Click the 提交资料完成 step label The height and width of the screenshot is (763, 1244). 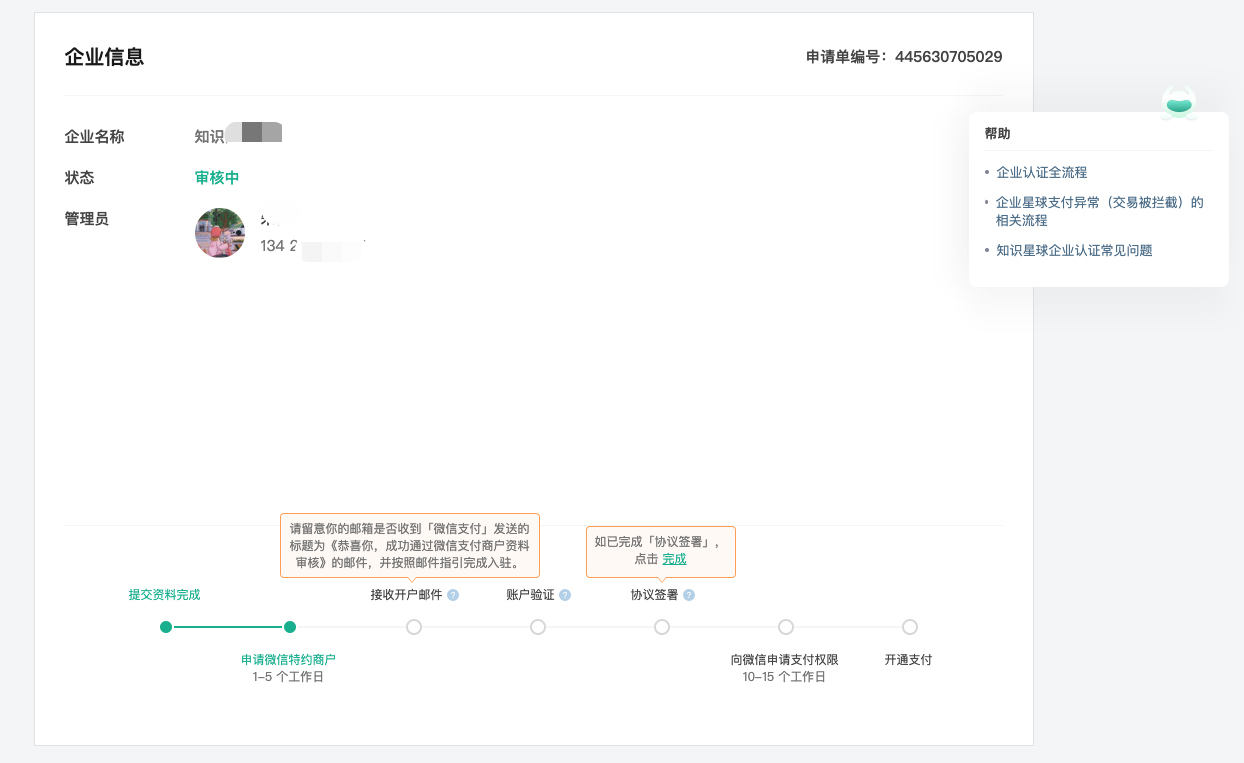pos(164,595)
